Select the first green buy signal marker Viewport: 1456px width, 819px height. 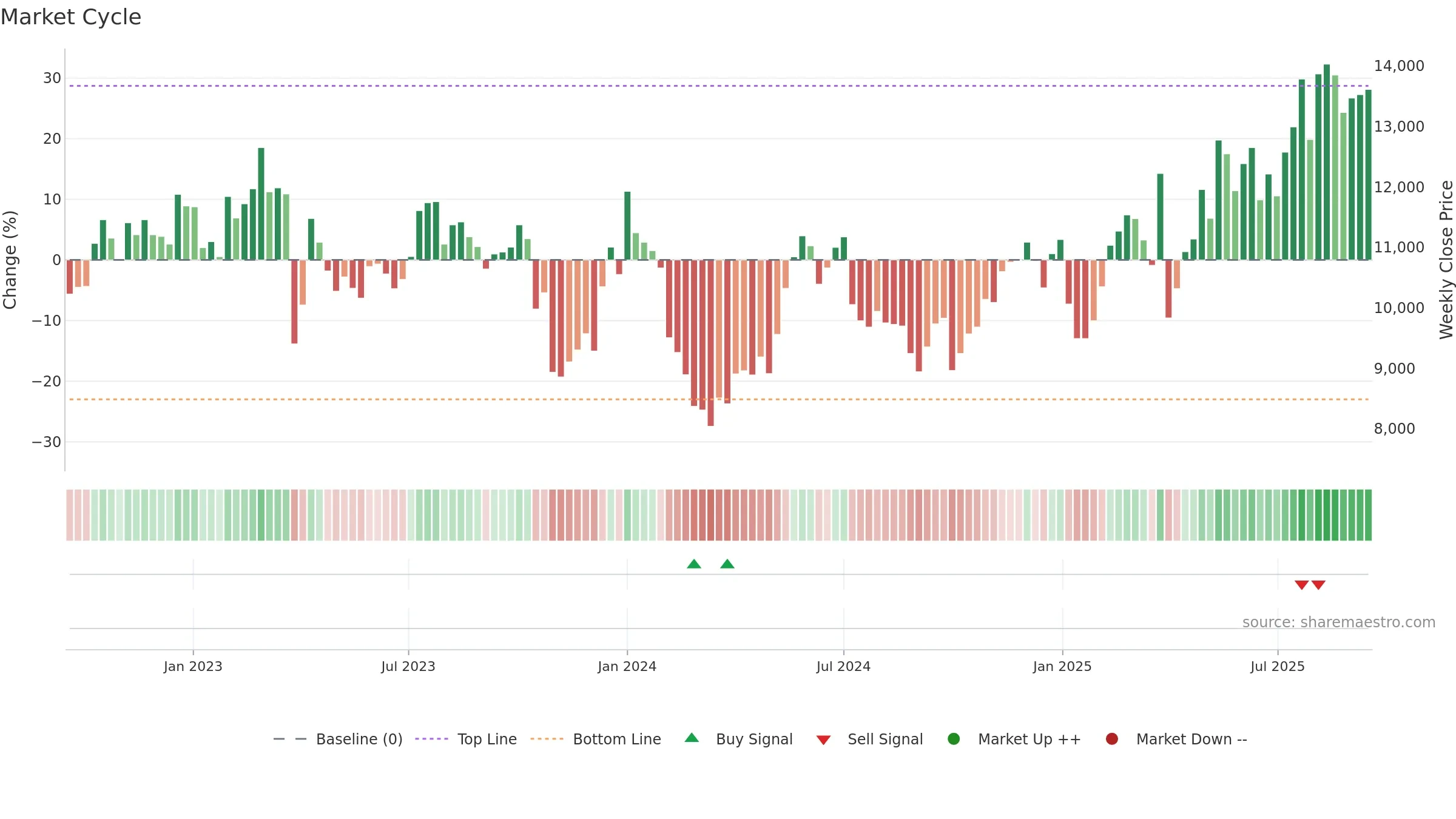coord(694,564)
